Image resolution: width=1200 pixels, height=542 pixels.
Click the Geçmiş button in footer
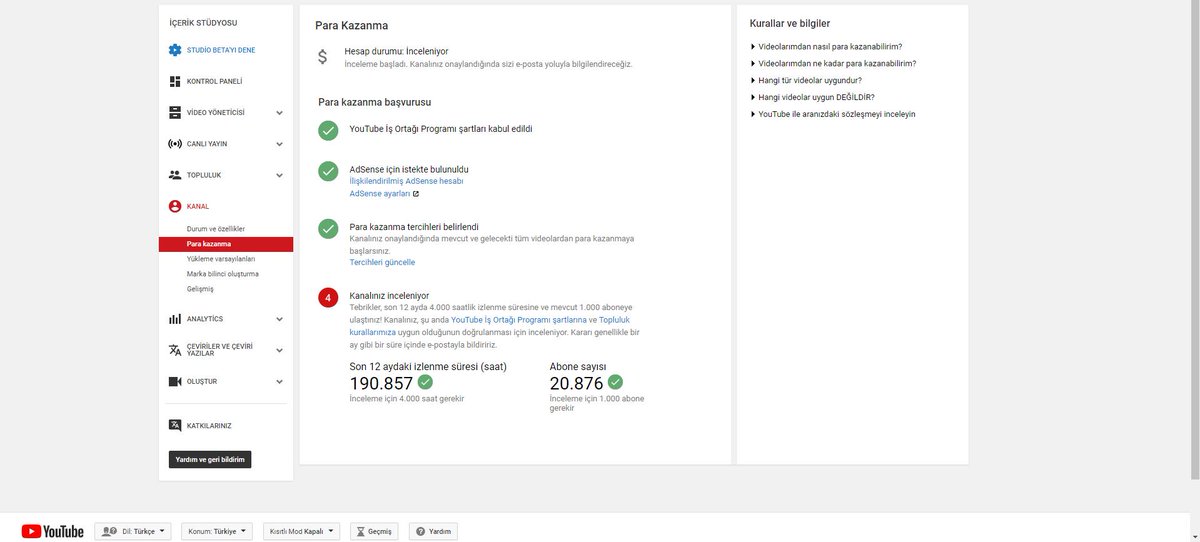pos(375,531)
